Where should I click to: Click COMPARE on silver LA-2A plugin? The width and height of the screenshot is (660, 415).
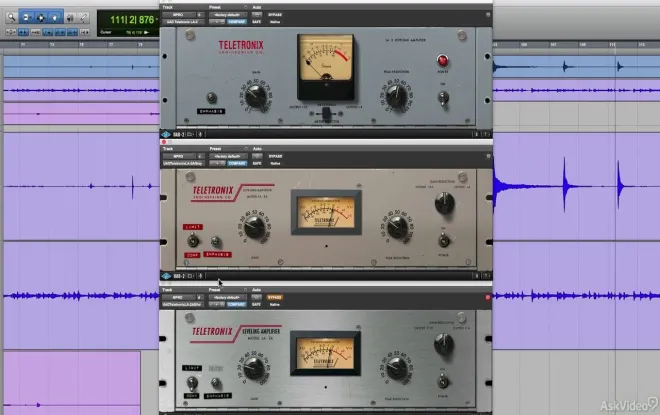click(x=237, y=304)
